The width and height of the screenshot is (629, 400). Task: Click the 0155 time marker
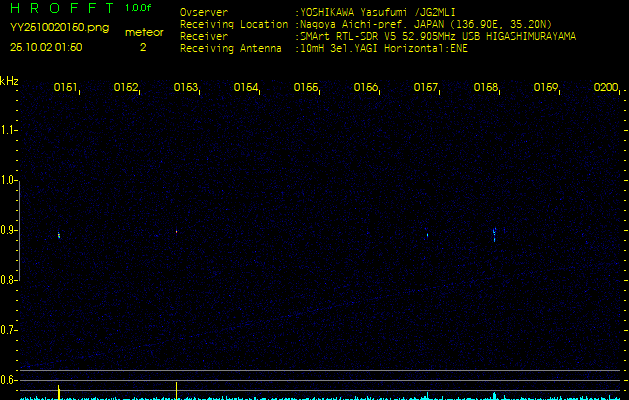click(x=306, y=87)
